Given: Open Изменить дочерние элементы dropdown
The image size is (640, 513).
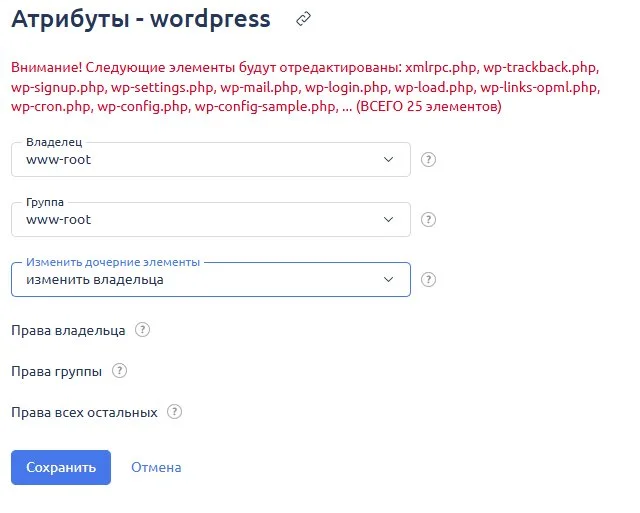Looking at the screenshot, I should 211,280.
